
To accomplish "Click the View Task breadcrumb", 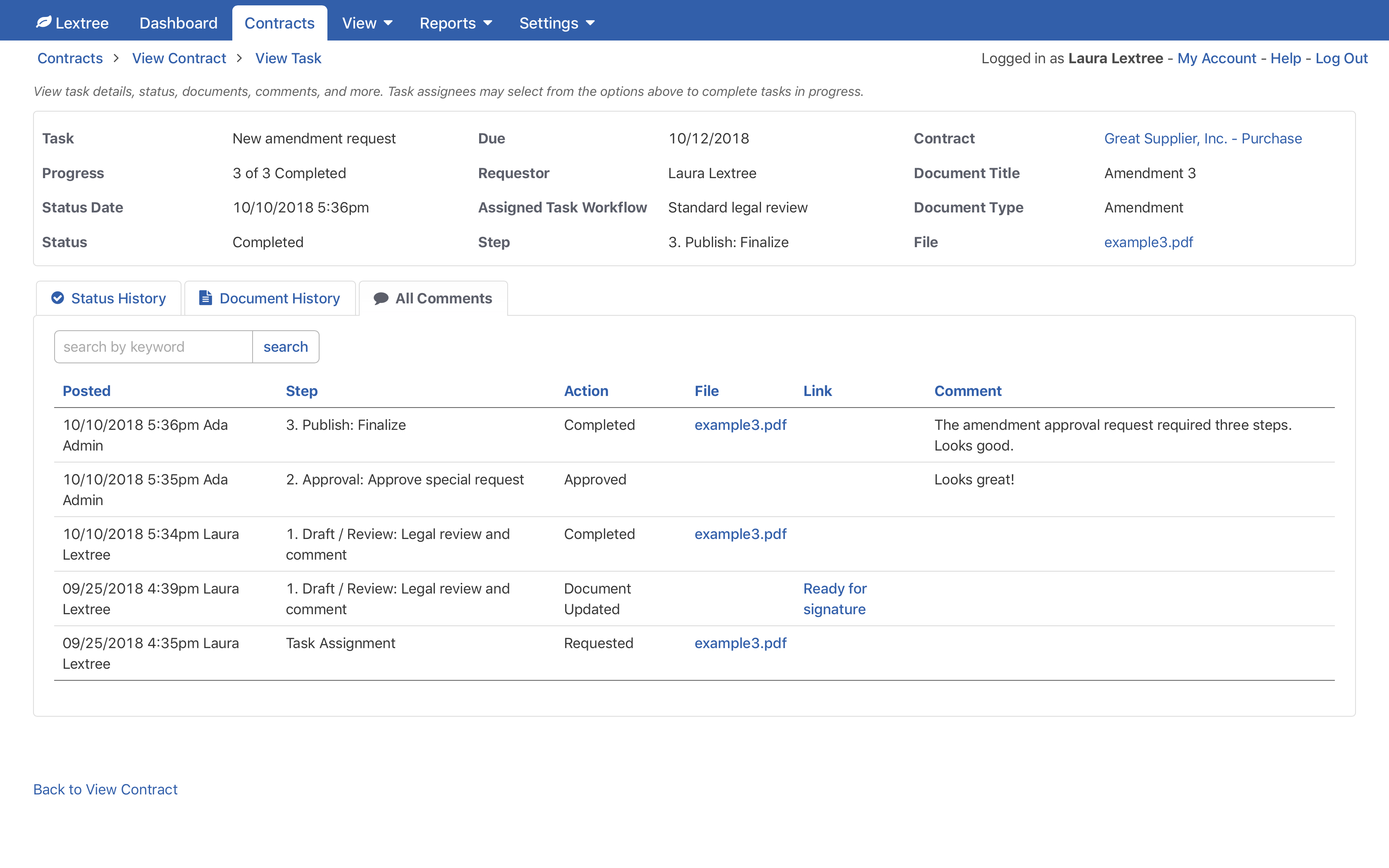I will [288, 58].
